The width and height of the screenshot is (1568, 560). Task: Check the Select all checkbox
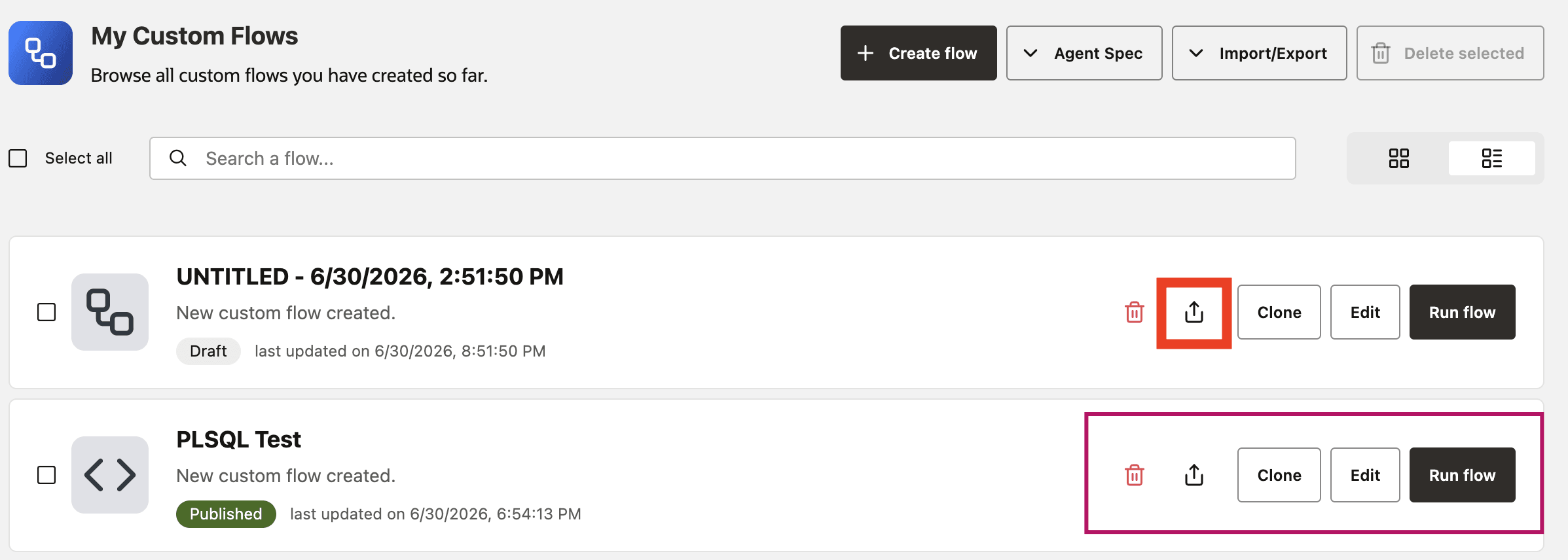(x=18, y=158)
